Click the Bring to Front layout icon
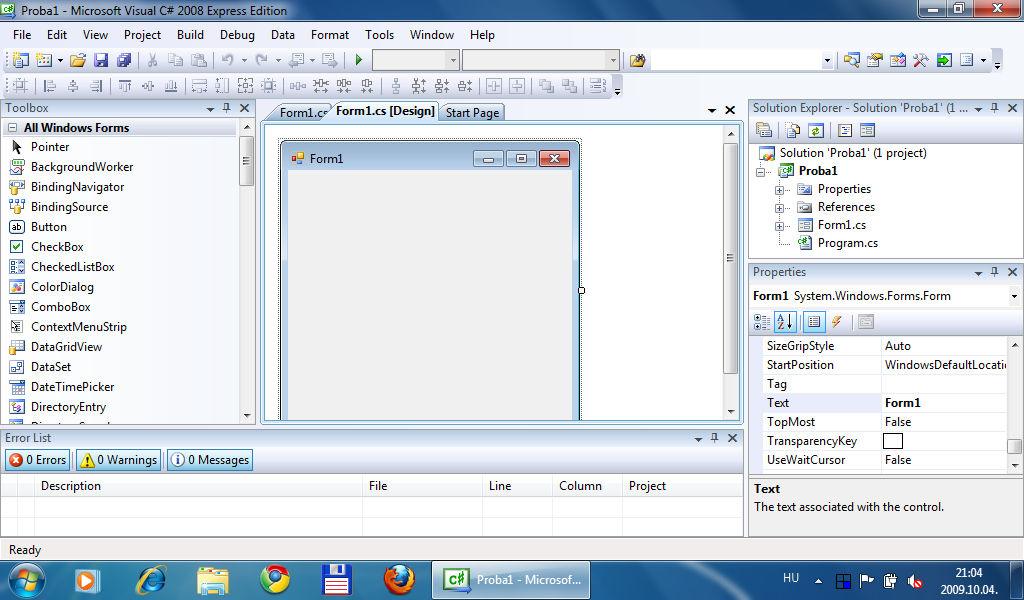1024x600 pixels. coord(546,86)
